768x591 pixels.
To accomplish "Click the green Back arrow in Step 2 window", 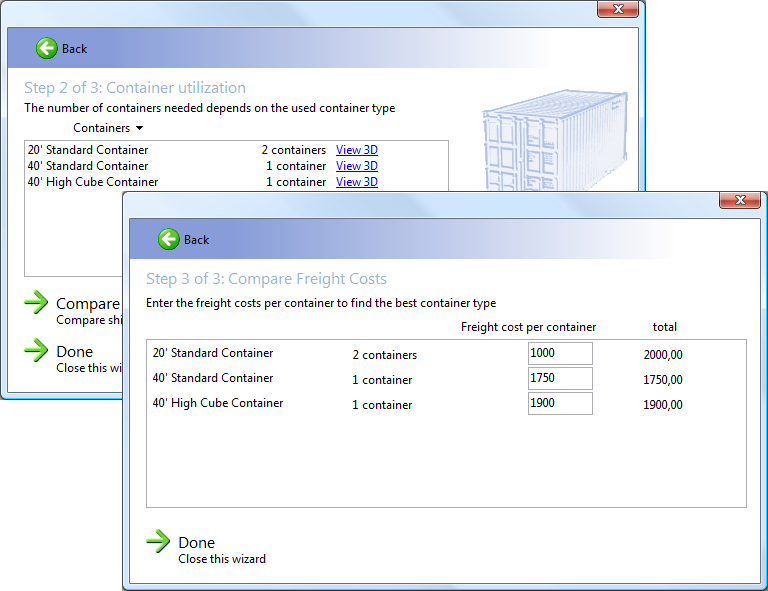I will (x=46, y=48).
